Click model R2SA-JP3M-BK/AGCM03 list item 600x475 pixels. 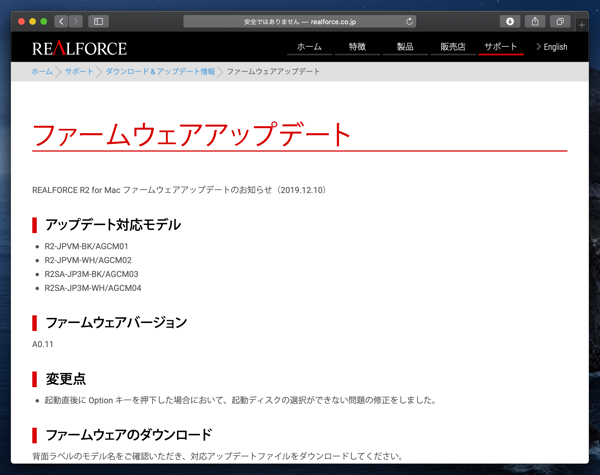[91, 274]
